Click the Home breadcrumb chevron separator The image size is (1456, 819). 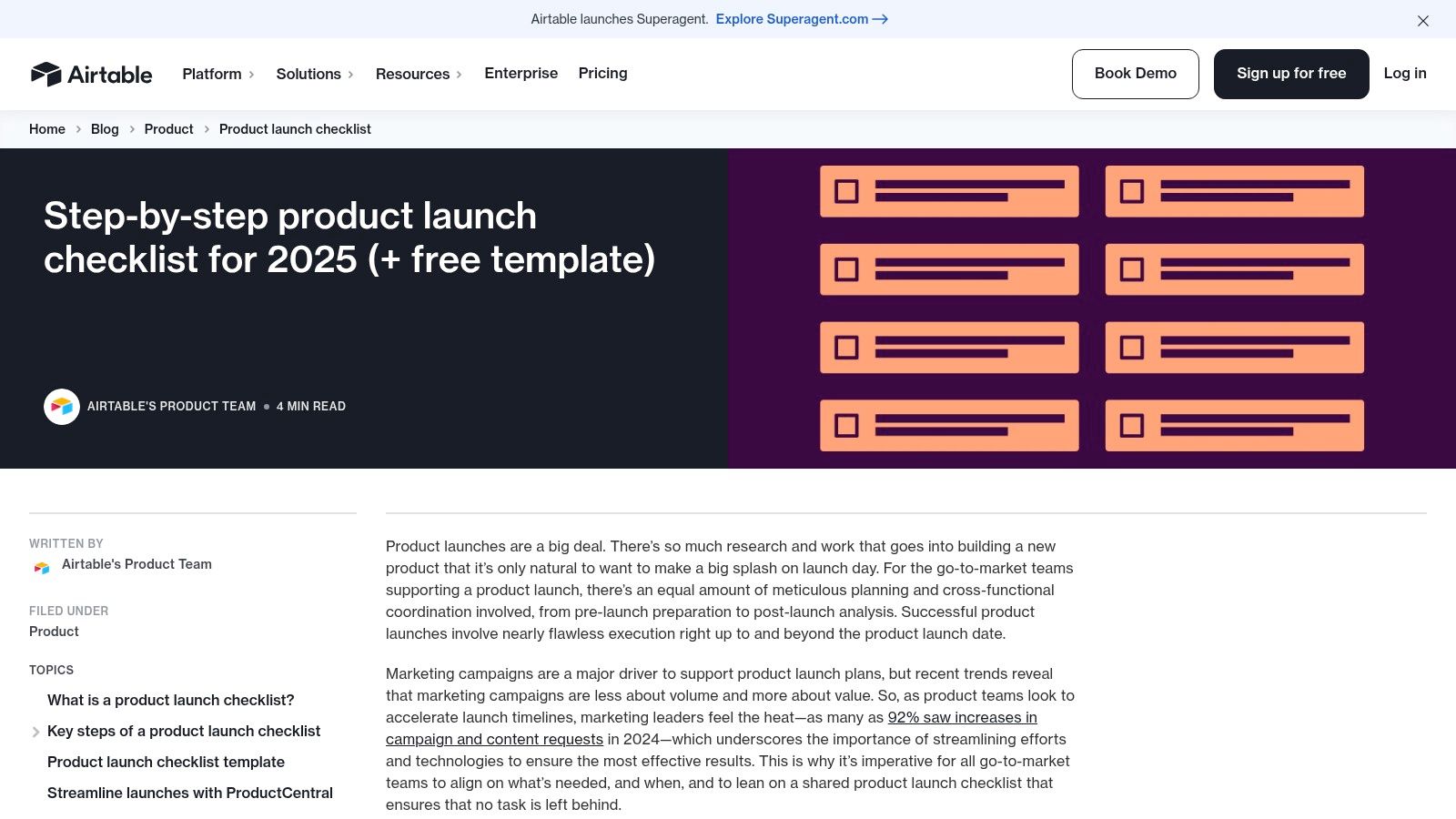[77, 129]
